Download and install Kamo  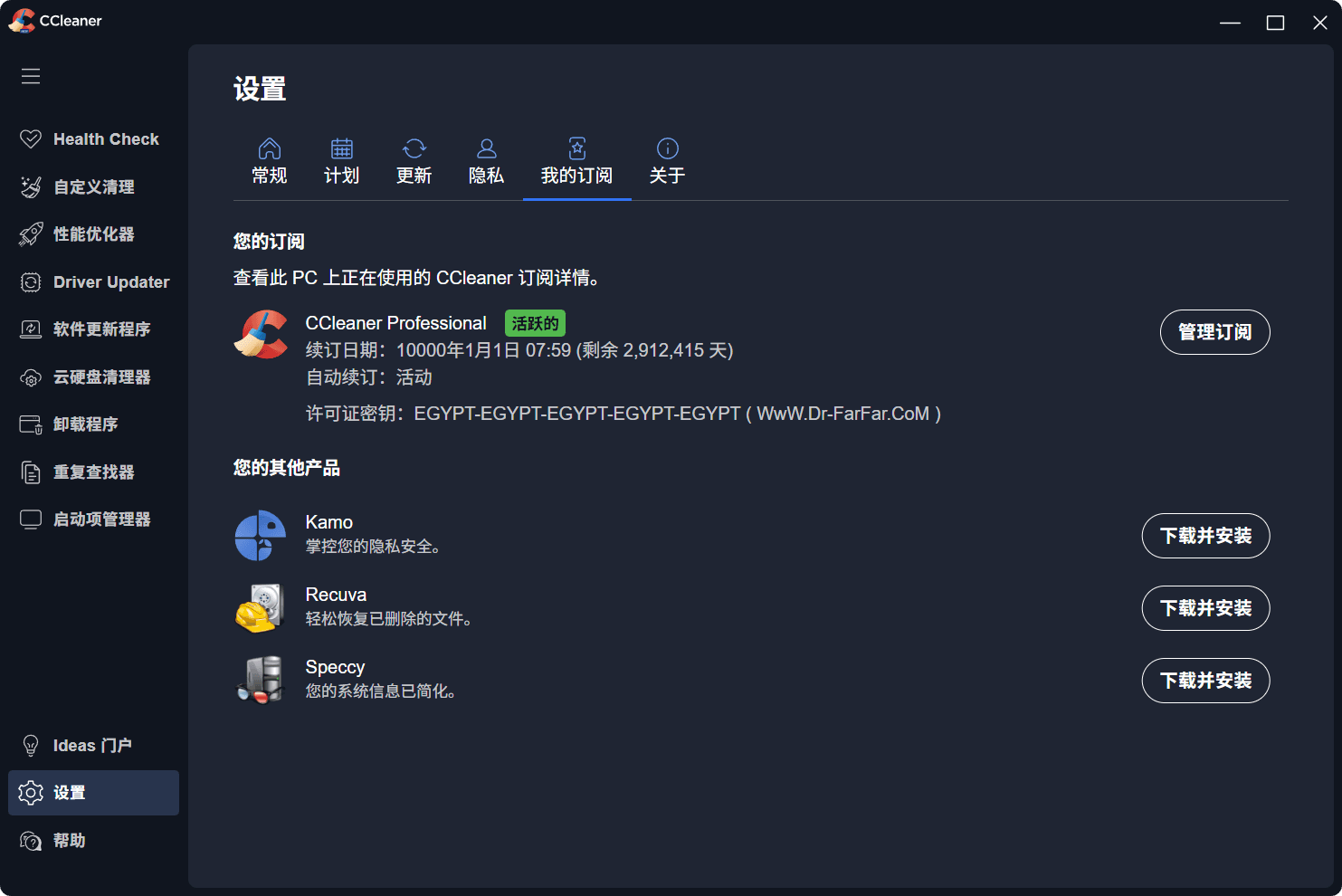coord(1205,536)
